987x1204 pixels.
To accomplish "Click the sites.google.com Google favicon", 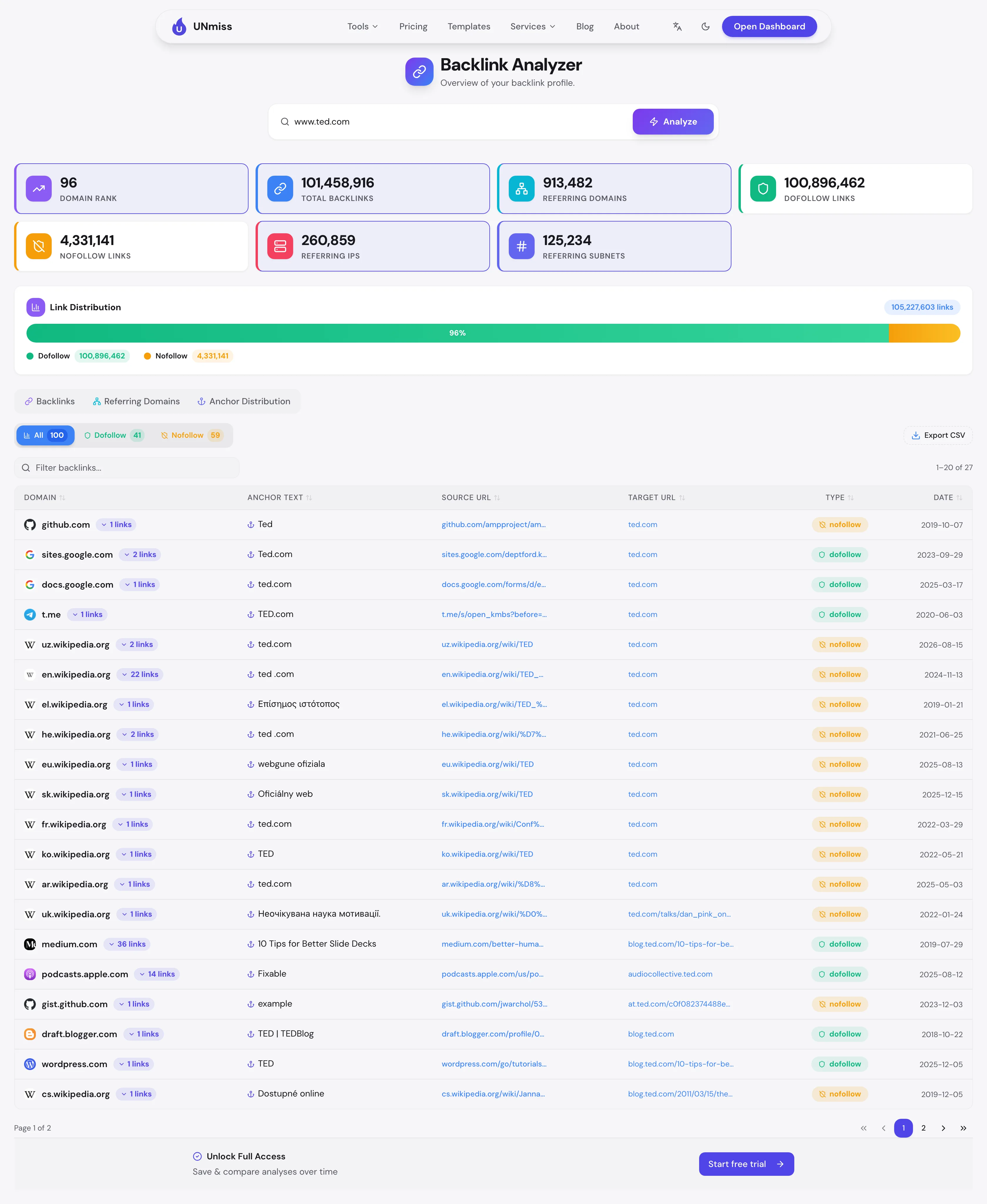I will tap(30, 554).
